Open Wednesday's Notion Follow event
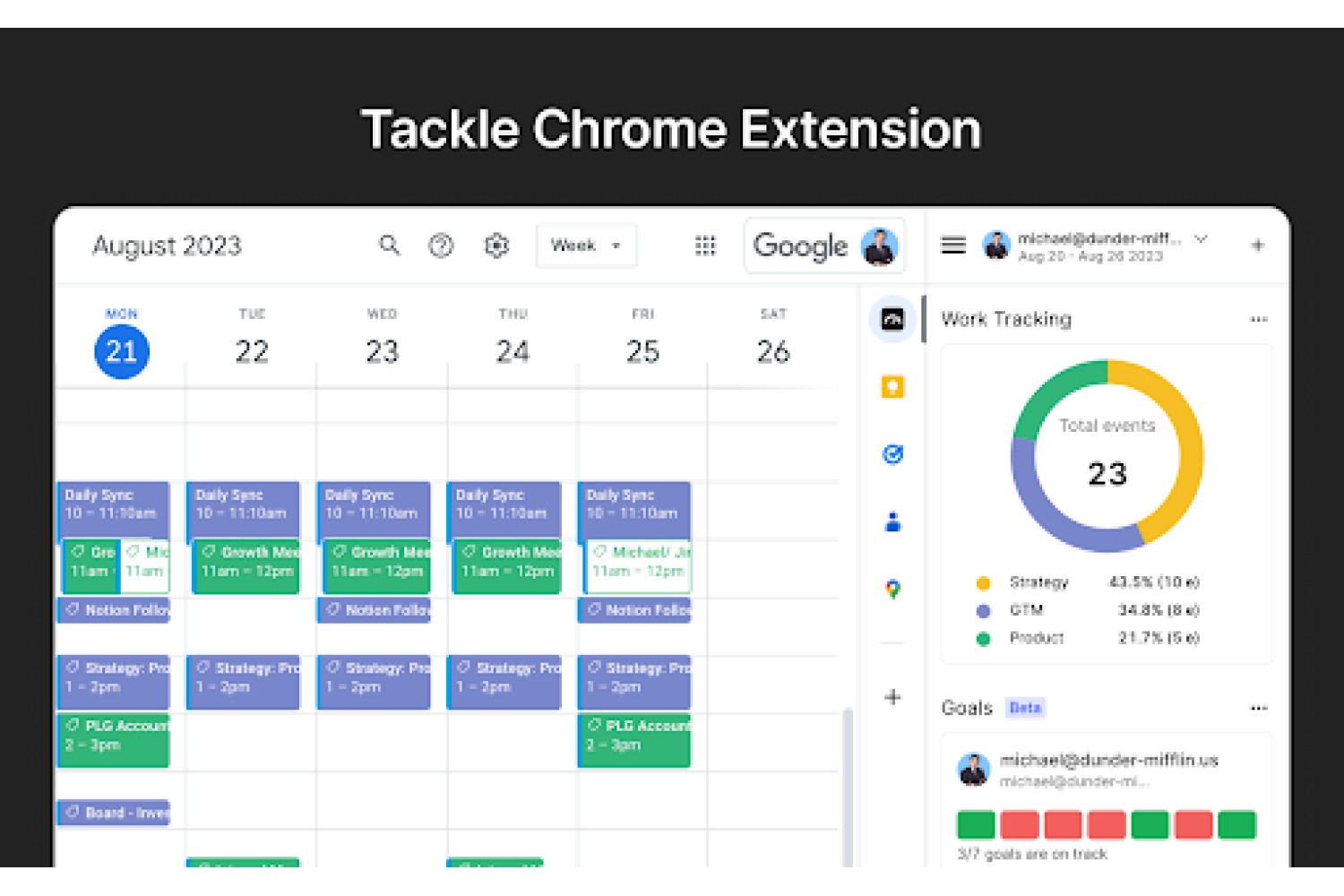This screenshot has width=1344, height=896. [x=374, y=610]
